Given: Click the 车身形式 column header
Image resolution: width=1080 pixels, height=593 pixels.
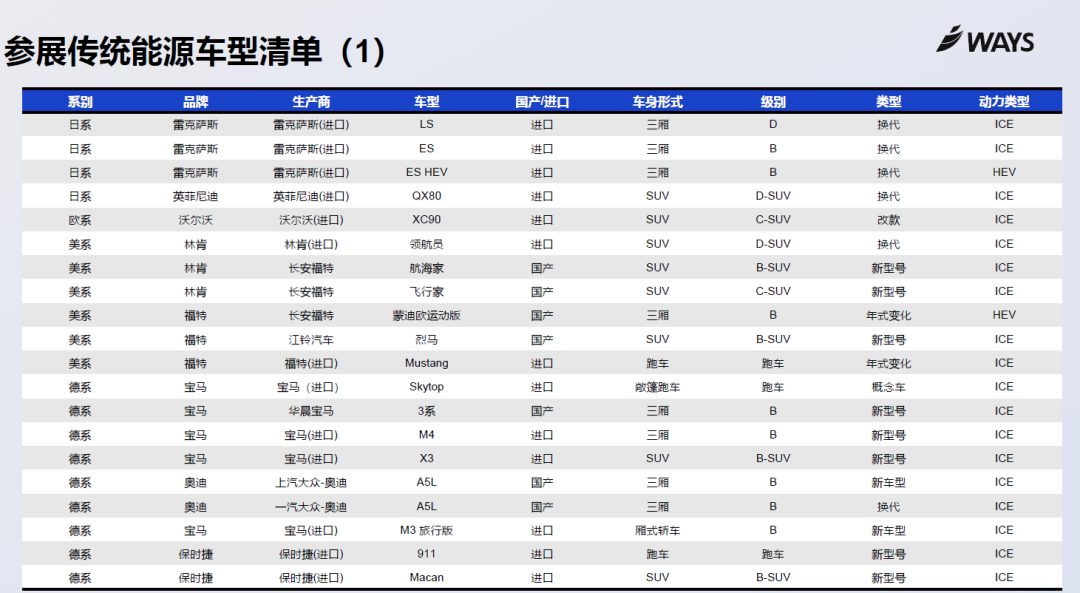Looking at the screenshot, I should point(658,102).
